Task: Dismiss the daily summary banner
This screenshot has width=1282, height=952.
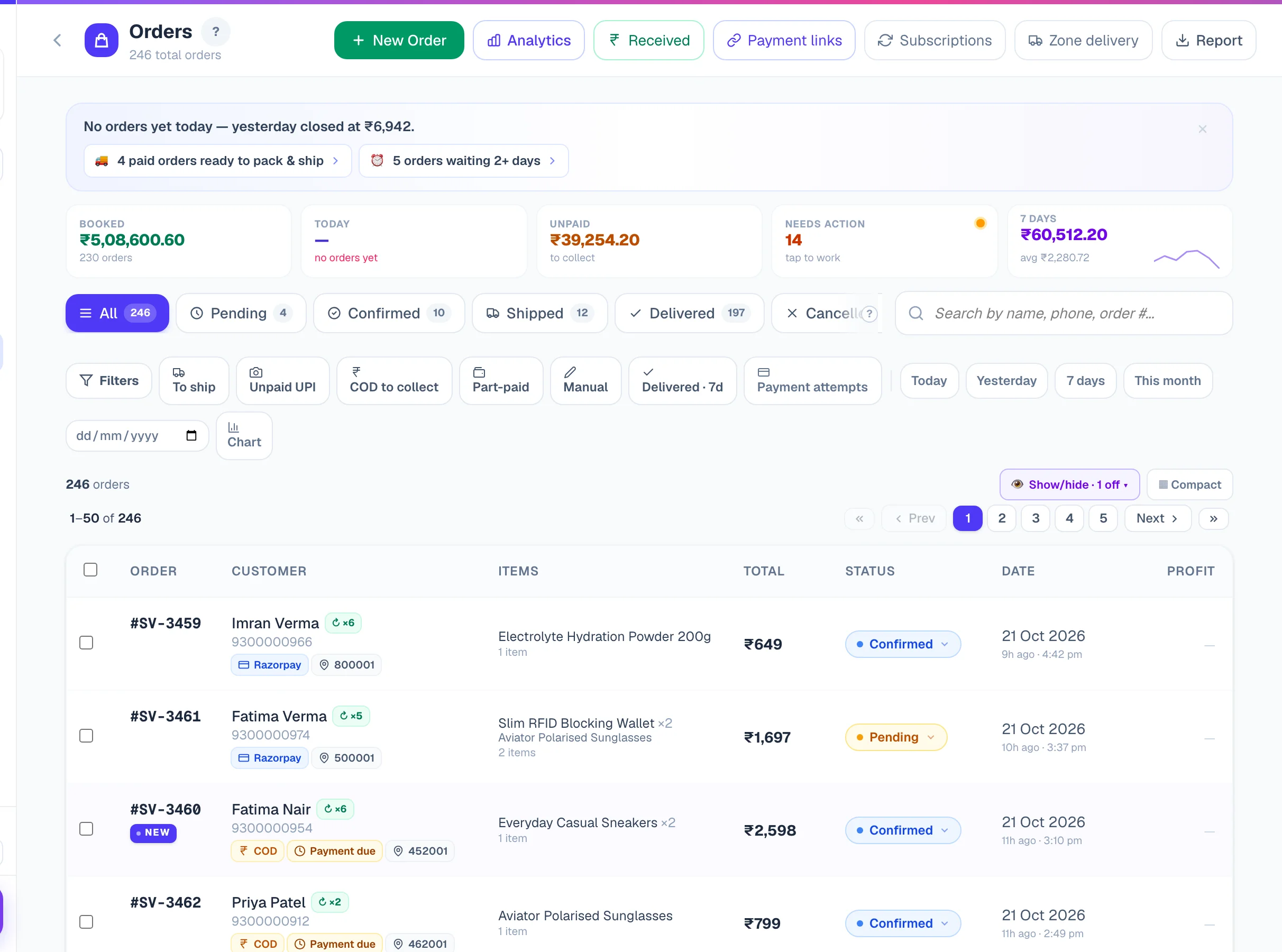Action: coord(1202,129)
